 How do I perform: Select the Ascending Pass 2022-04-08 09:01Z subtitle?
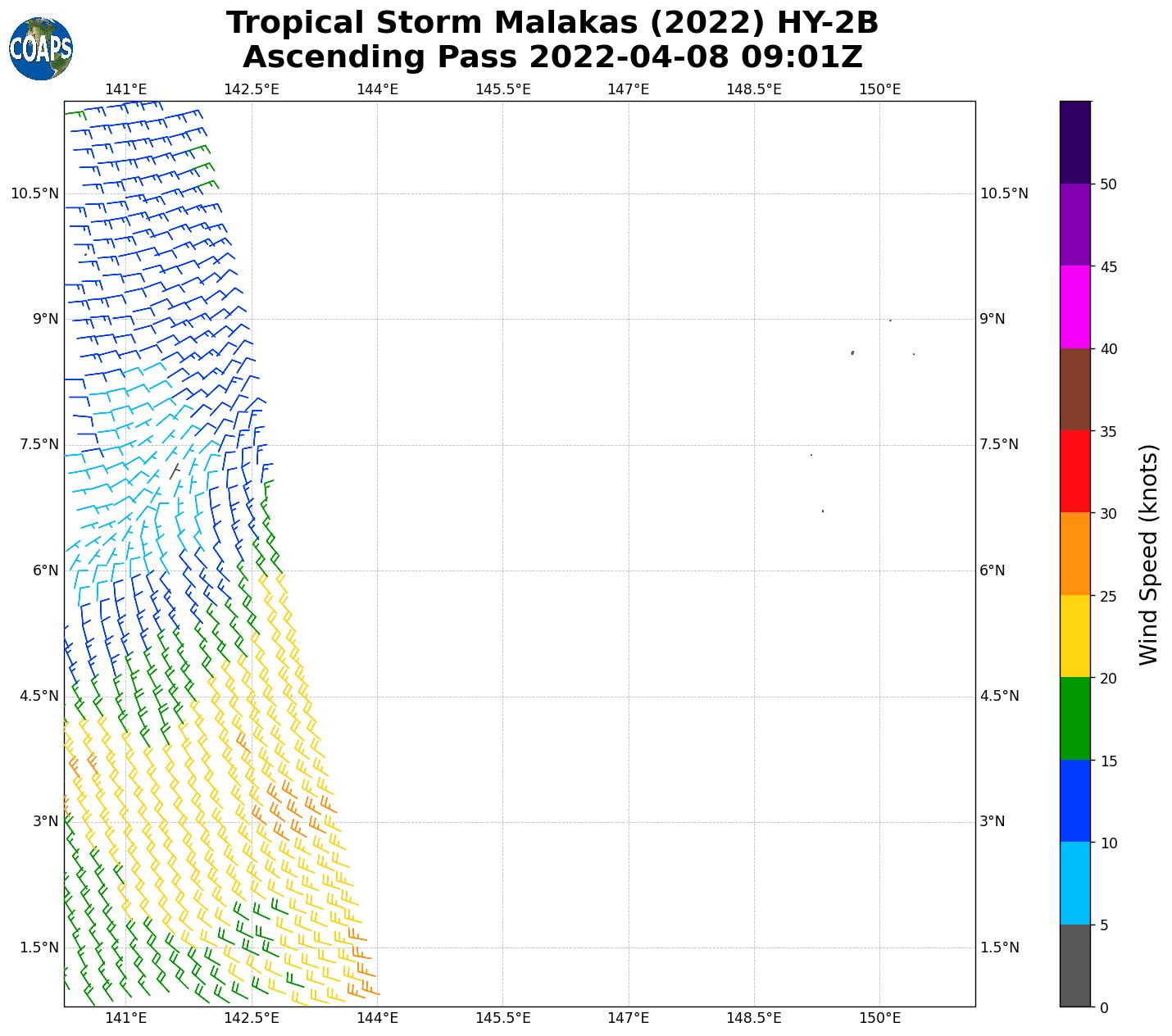[x=552, y=57]
